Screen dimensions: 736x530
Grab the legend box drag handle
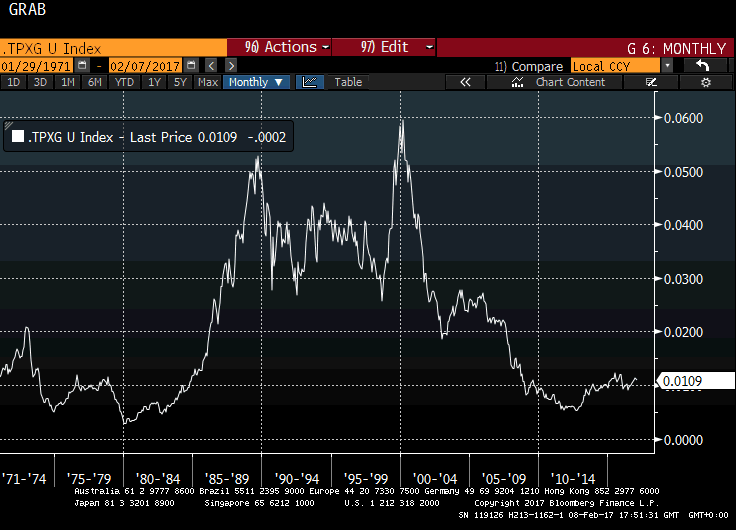[x=8, y=125]
